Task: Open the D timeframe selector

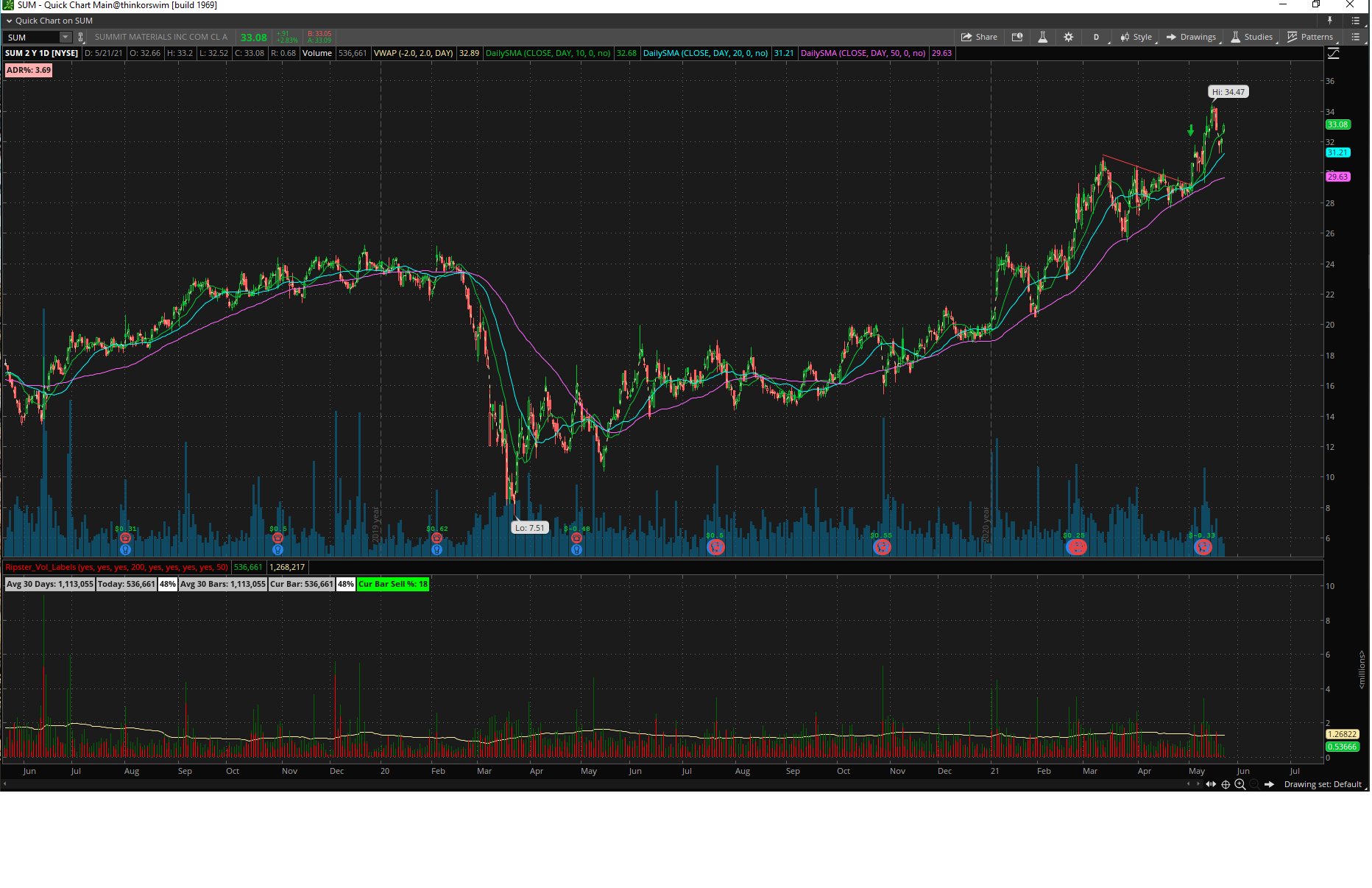Action: (x=1096, y=37)
